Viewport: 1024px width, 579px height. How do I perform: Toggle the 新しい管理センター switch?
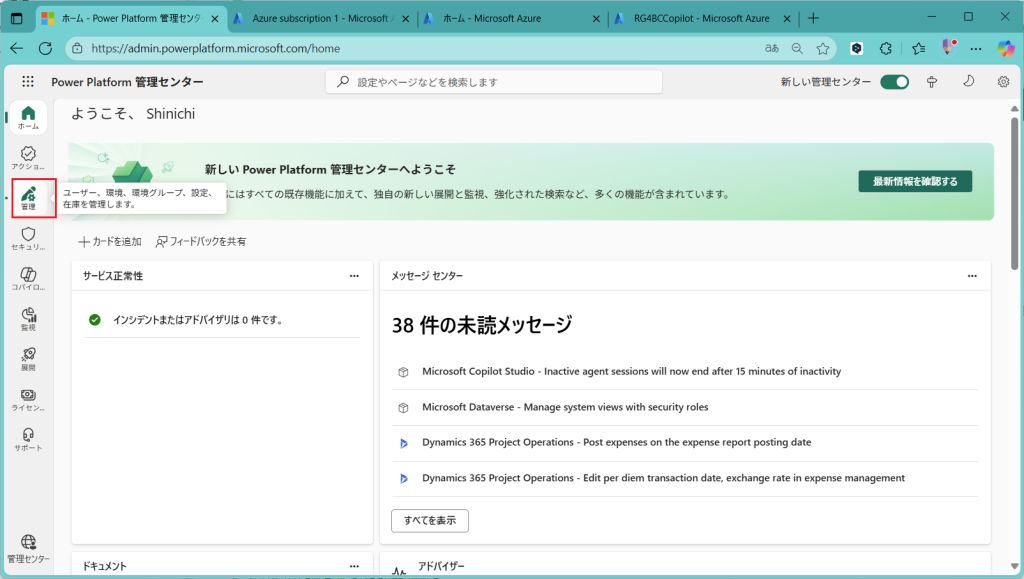click(894, 82)
